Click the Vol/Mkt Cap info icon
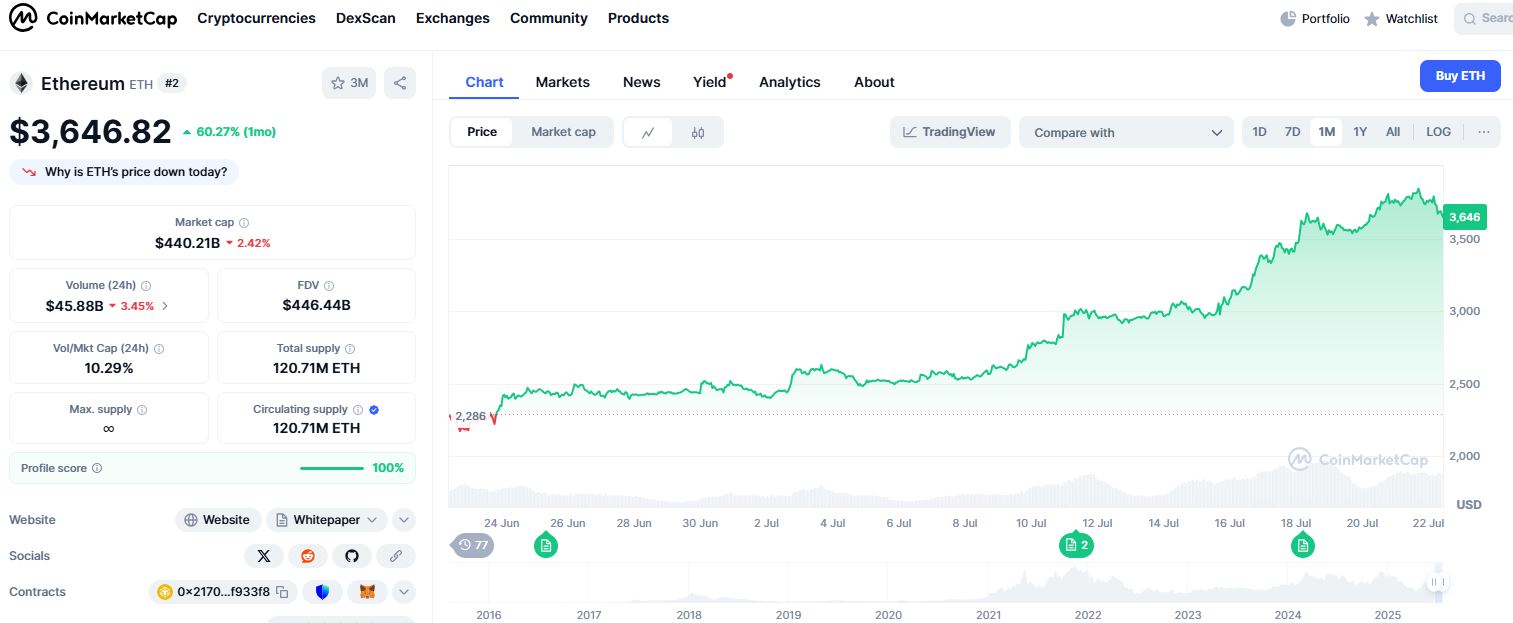The image size is (1513, 623). coord(159,349)
